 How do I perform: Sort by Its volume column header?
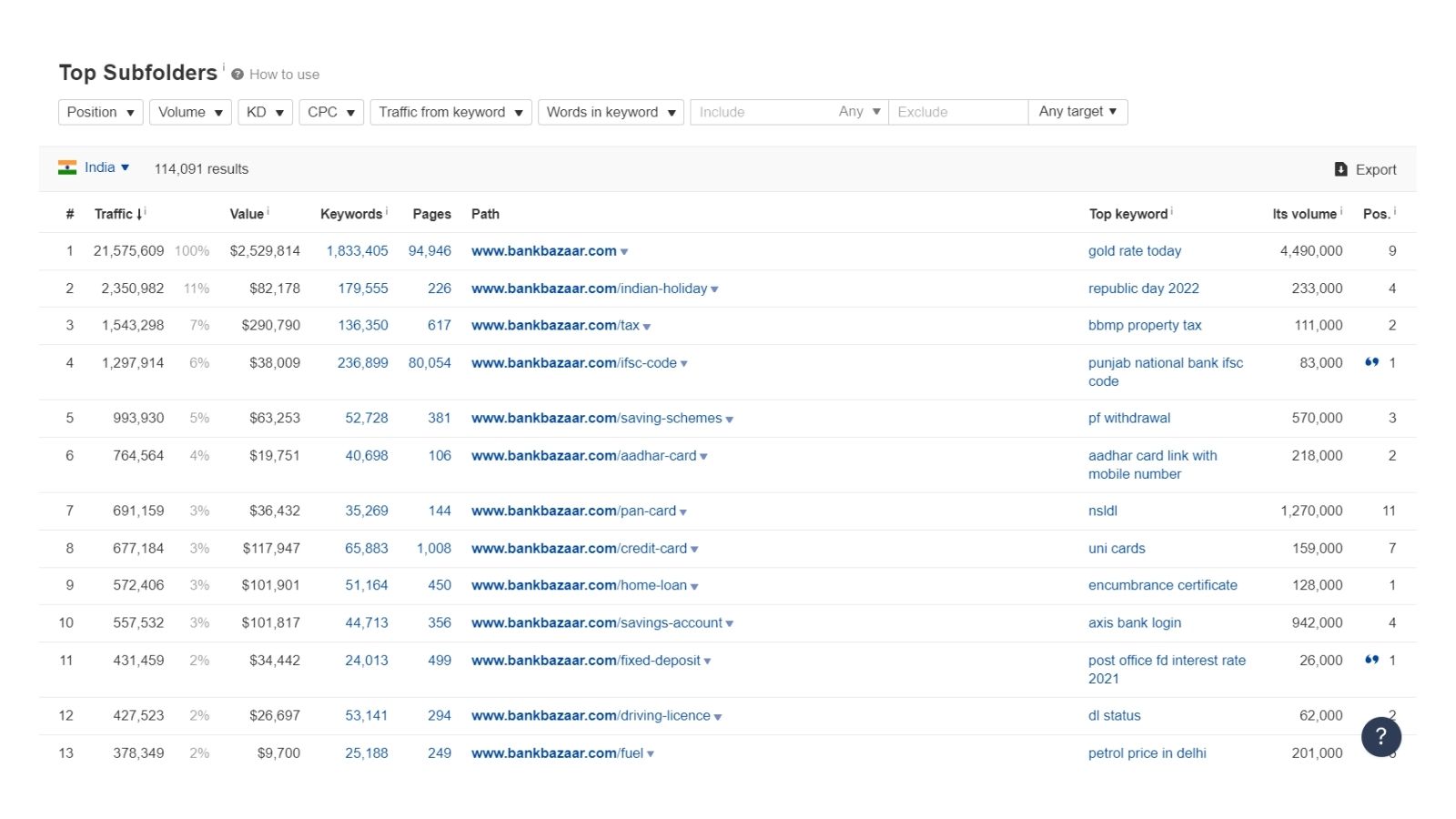pyautogui.click(x=1304, y=214)
